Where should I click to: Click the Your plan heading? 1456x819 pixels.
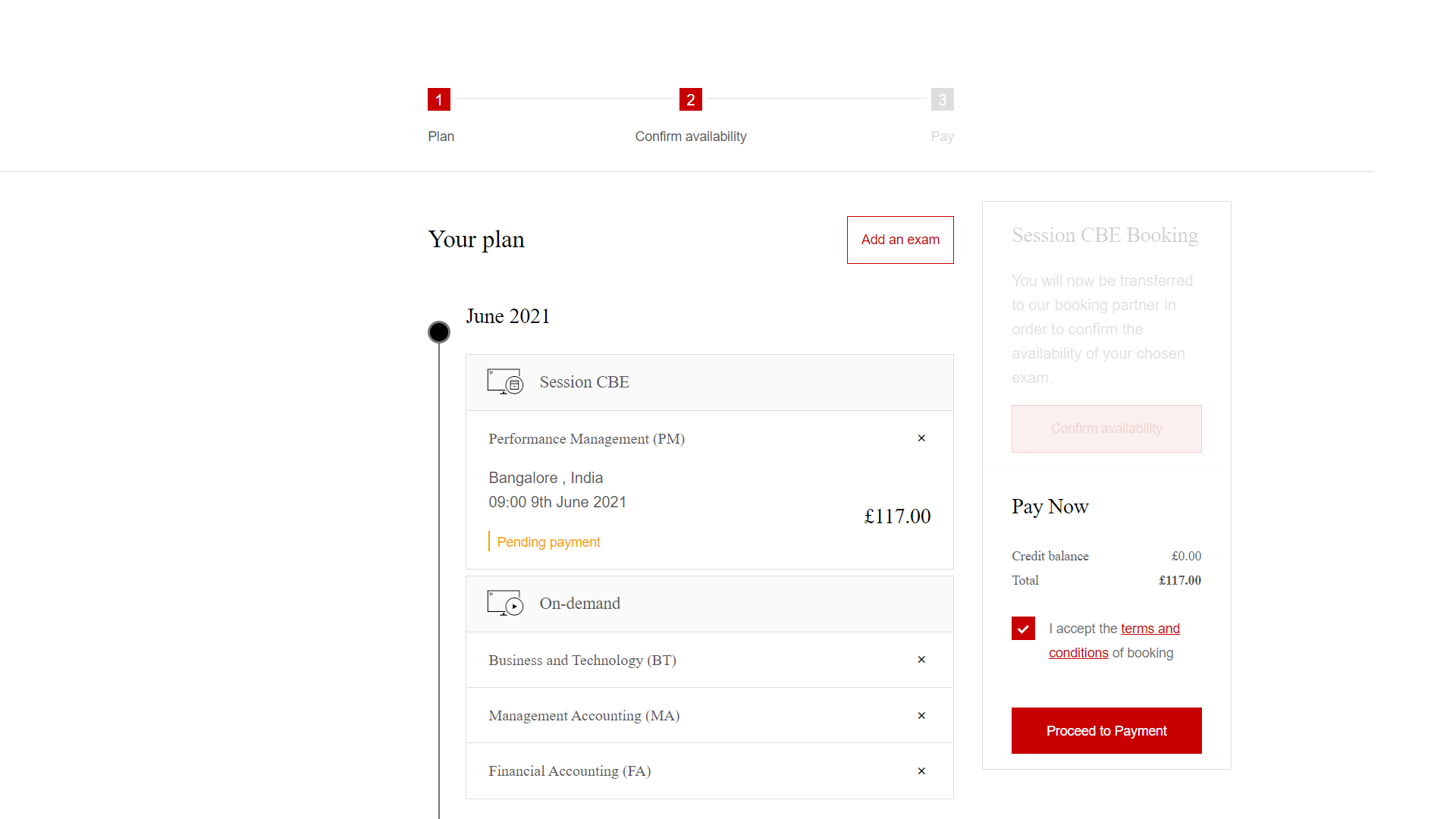(x=476, y=240)
